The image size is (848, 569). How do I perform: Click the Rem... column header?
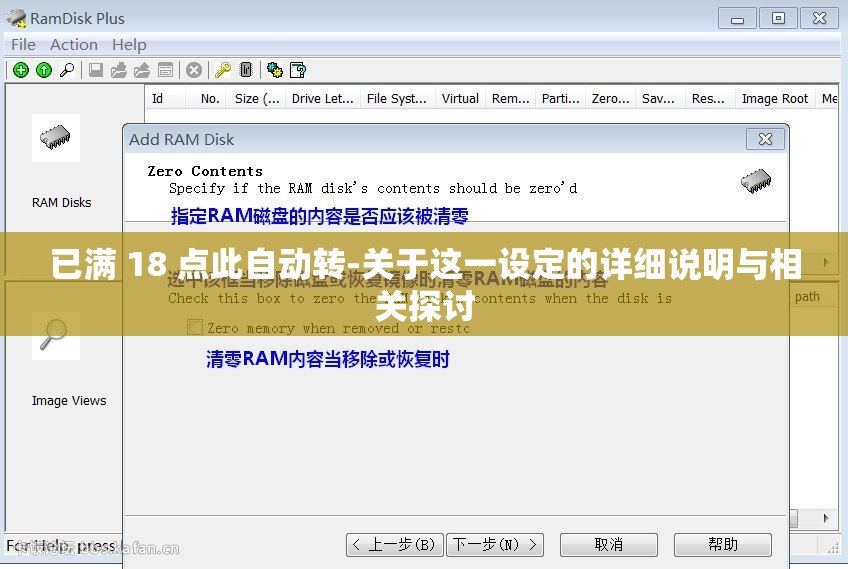511,98
